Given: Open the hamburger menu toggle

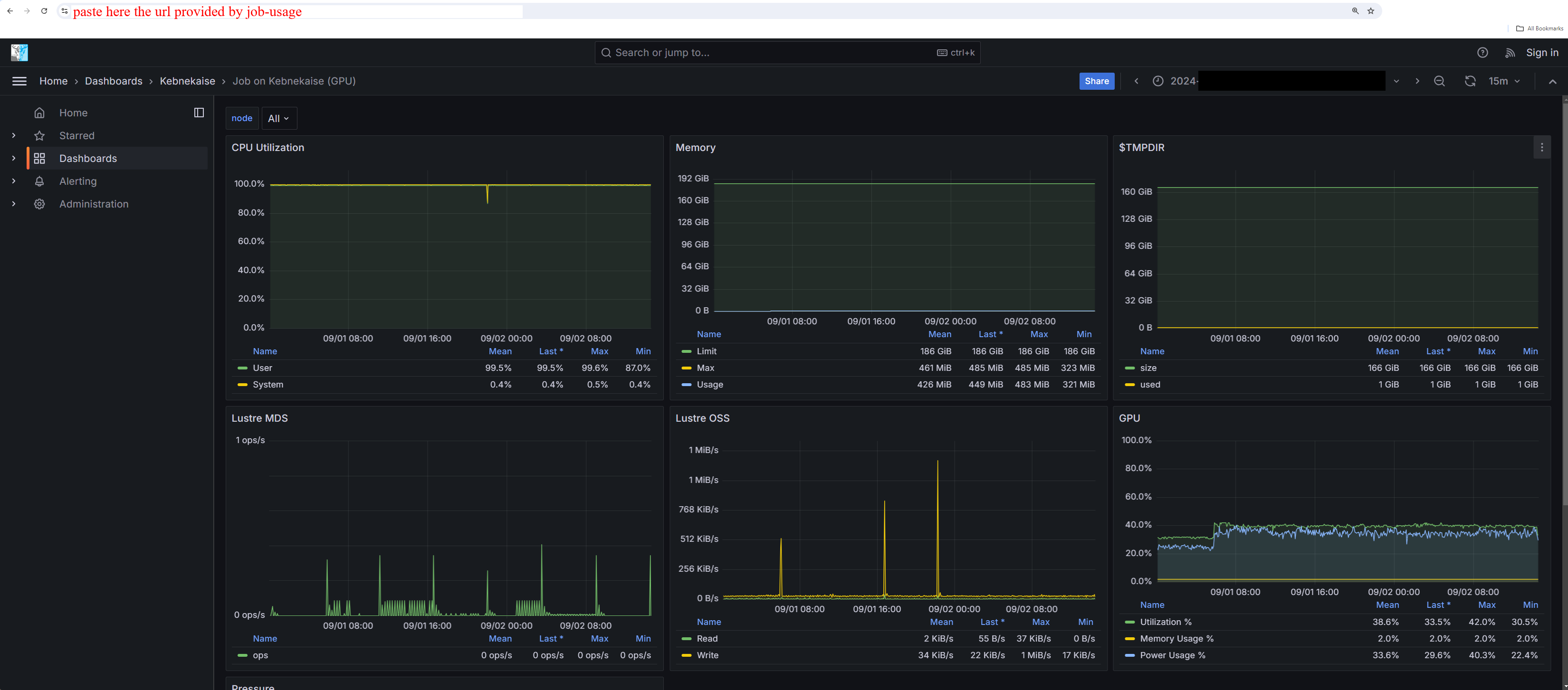Looking at the screenshot, I should 19,81.
